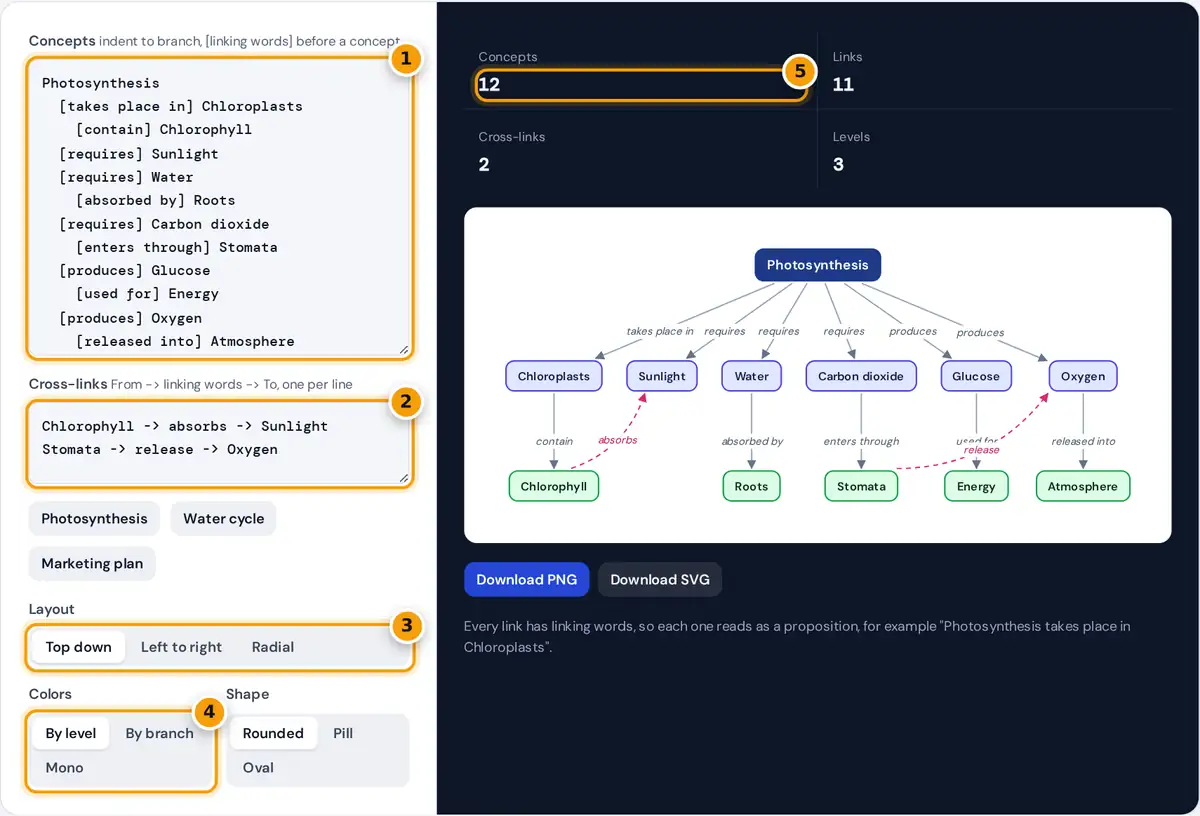Click the red 'absorbs' cross-link label
This screenshot has width=1200, height=816.
tap(617, 440)
